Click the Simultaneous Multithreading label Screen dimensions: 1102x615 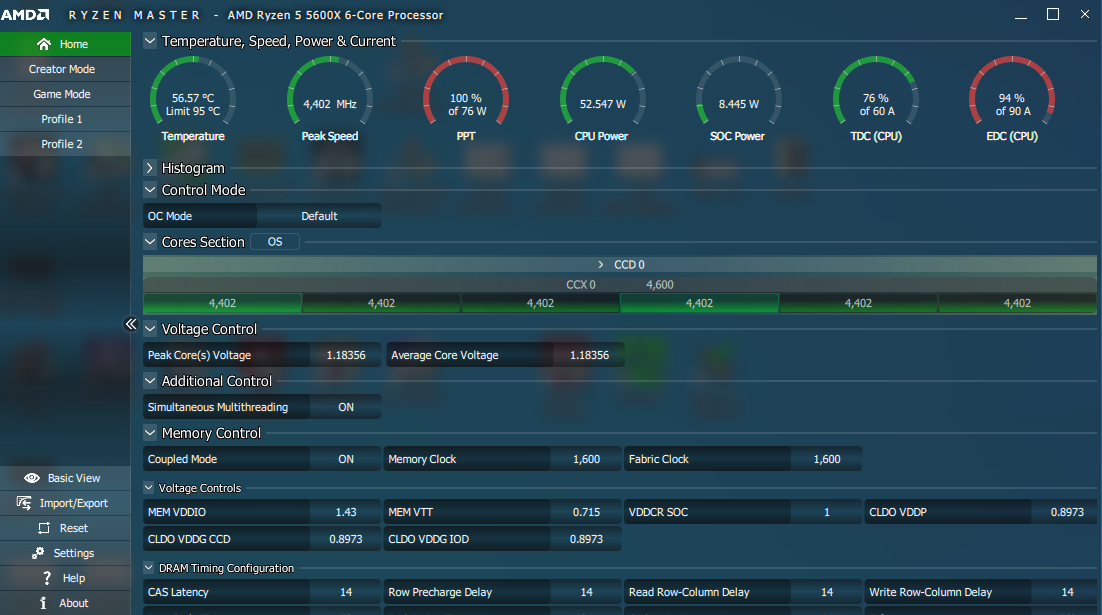tap(218, 407)
